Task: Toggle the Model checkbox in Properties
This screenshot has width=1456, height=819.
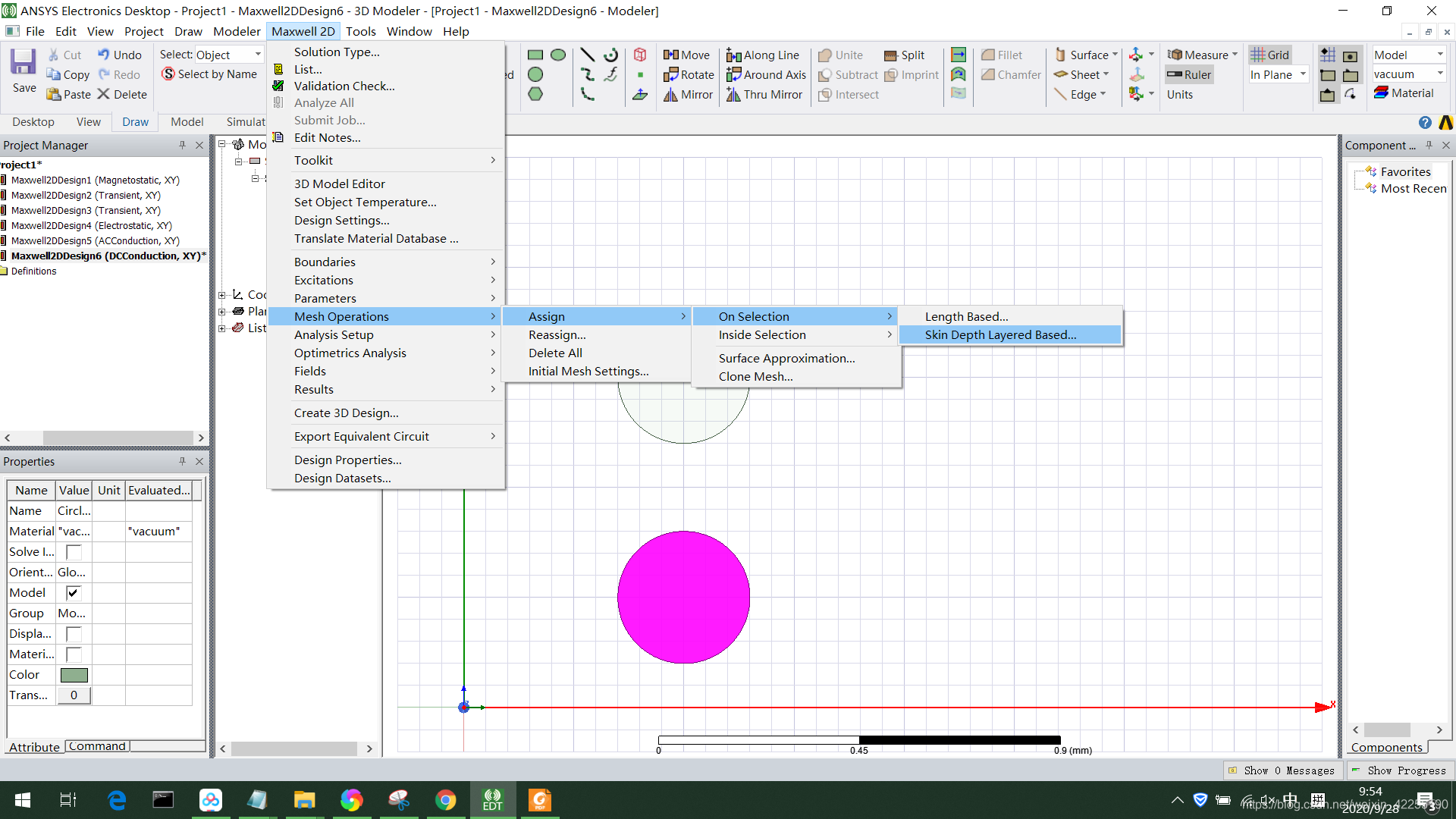Action: coord(74,592)
